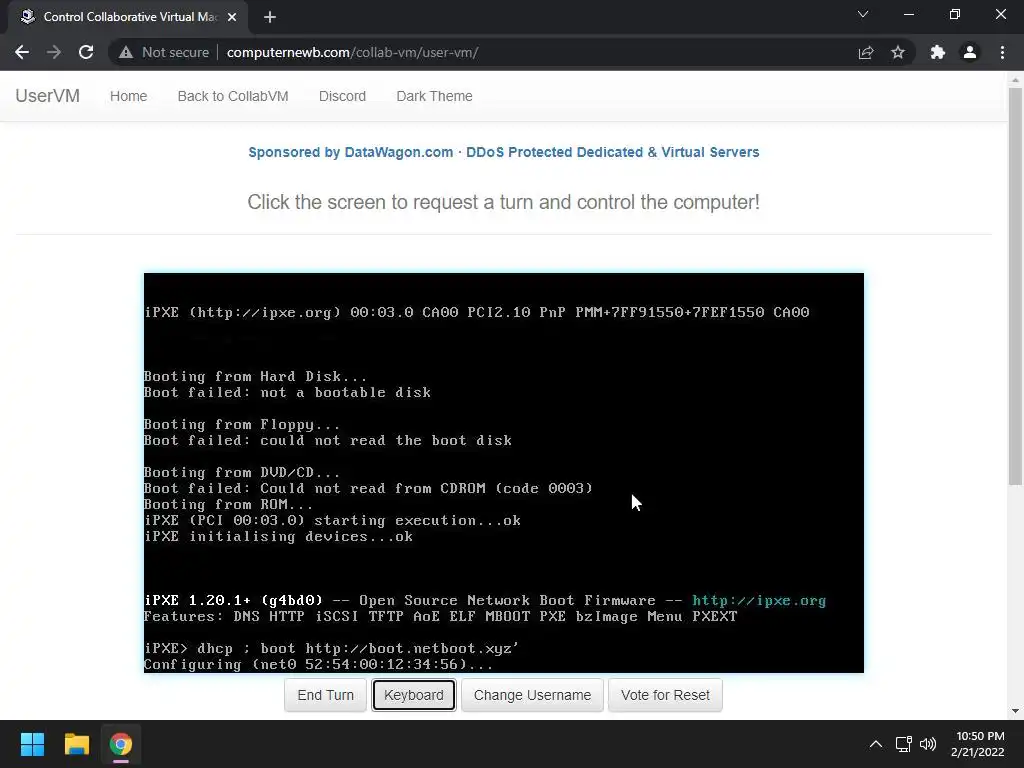Open Windows Start menu
Screen dimensions: 1024x768
tap(32, 744)
